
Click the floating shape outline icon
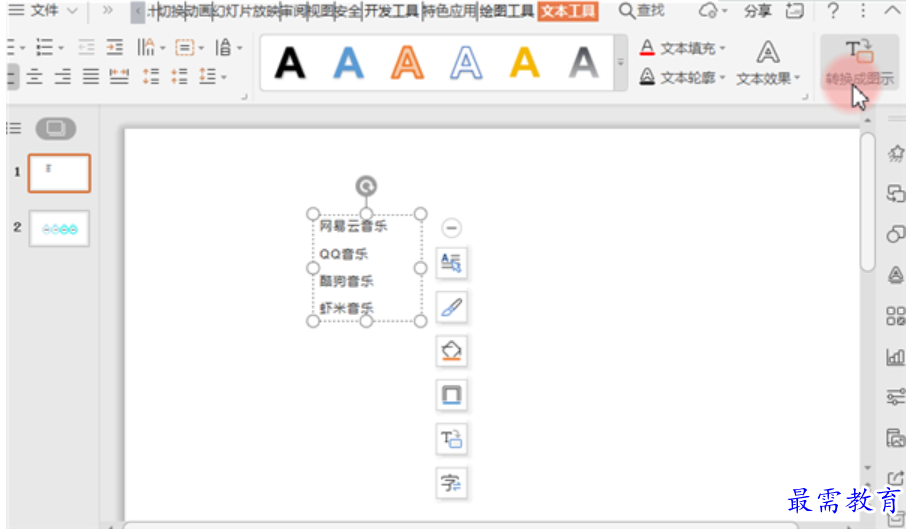point(451,395)
